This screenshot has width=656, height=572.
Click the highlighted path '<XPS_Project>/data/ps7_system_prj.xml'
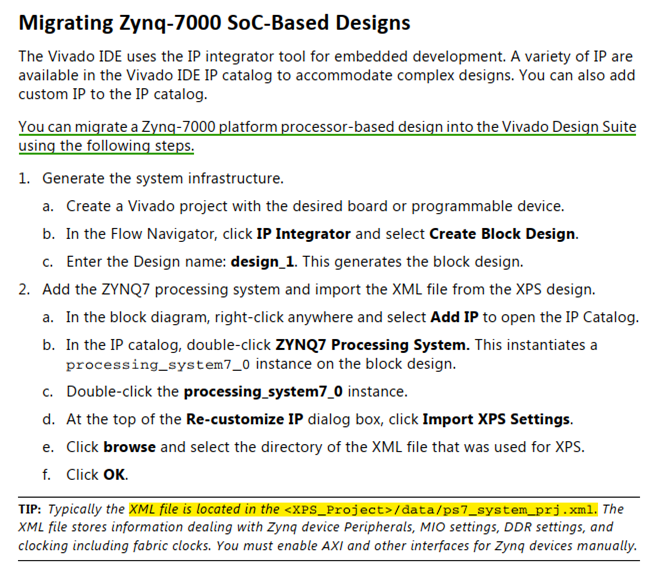click(439, 510)
